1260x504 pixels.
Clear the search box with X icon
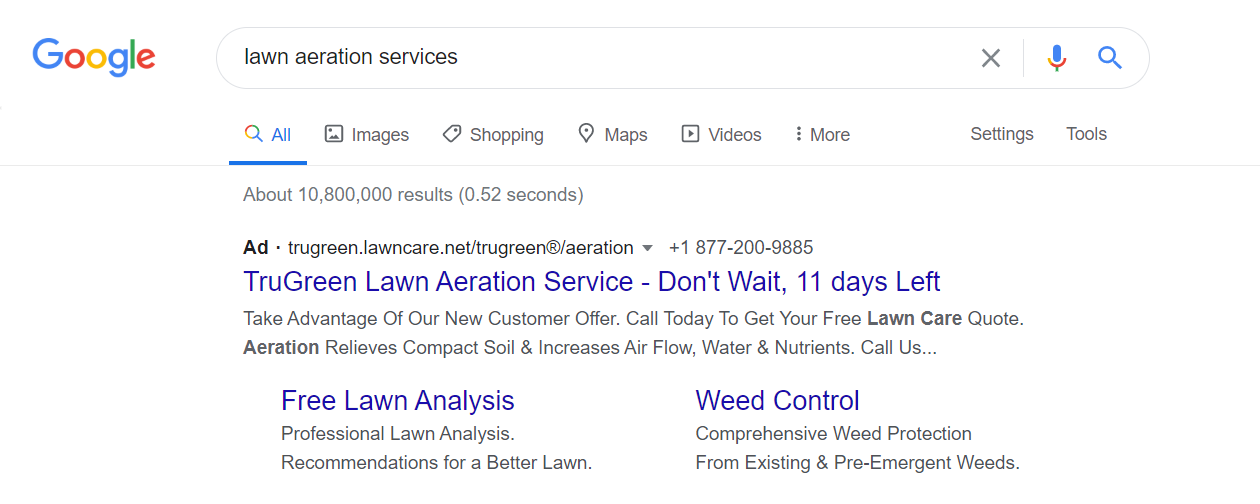click(991, 58)
